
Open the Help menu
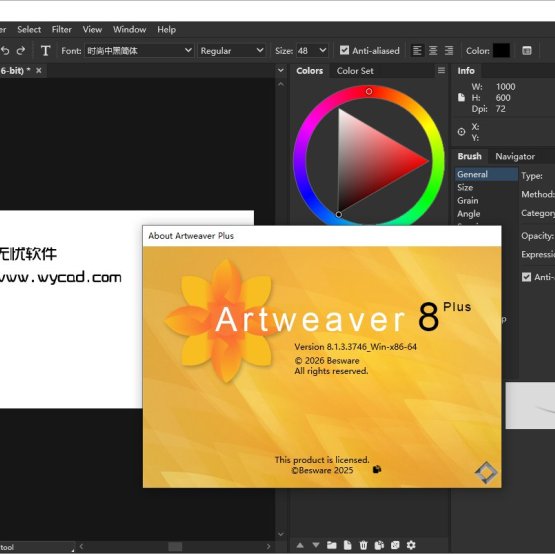[166, 30]
